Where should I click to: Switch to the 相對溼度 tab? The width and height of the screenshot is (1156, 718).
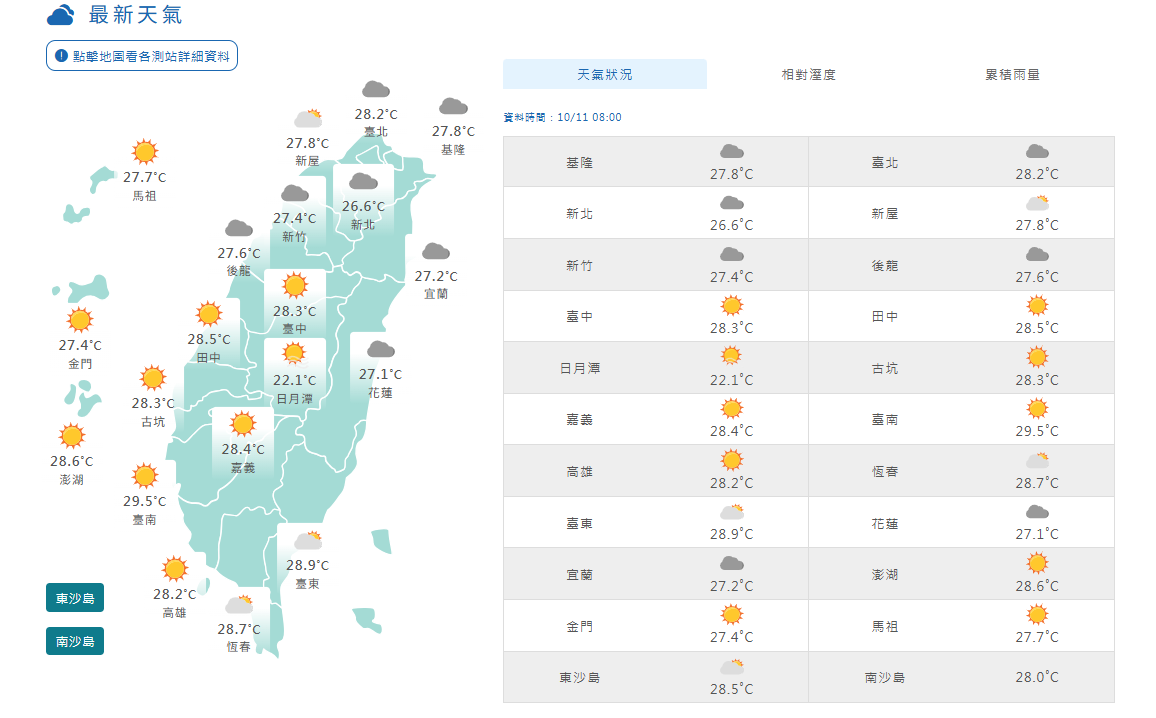point(808,75)
